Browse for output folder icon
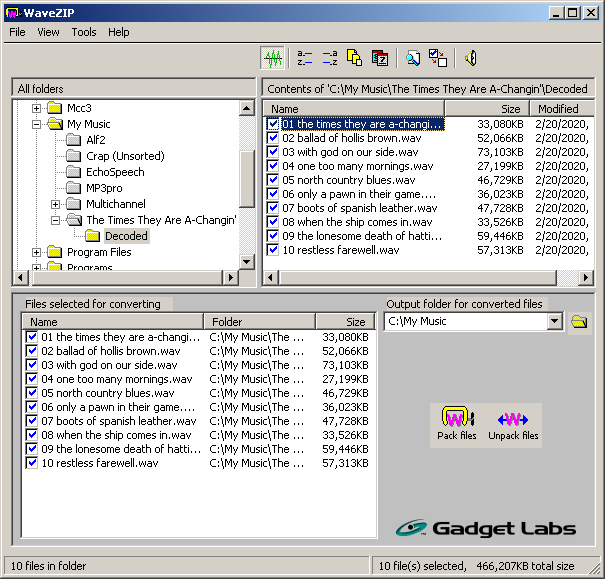This screenshot has width=605, height=579. [x=580, y=321]
